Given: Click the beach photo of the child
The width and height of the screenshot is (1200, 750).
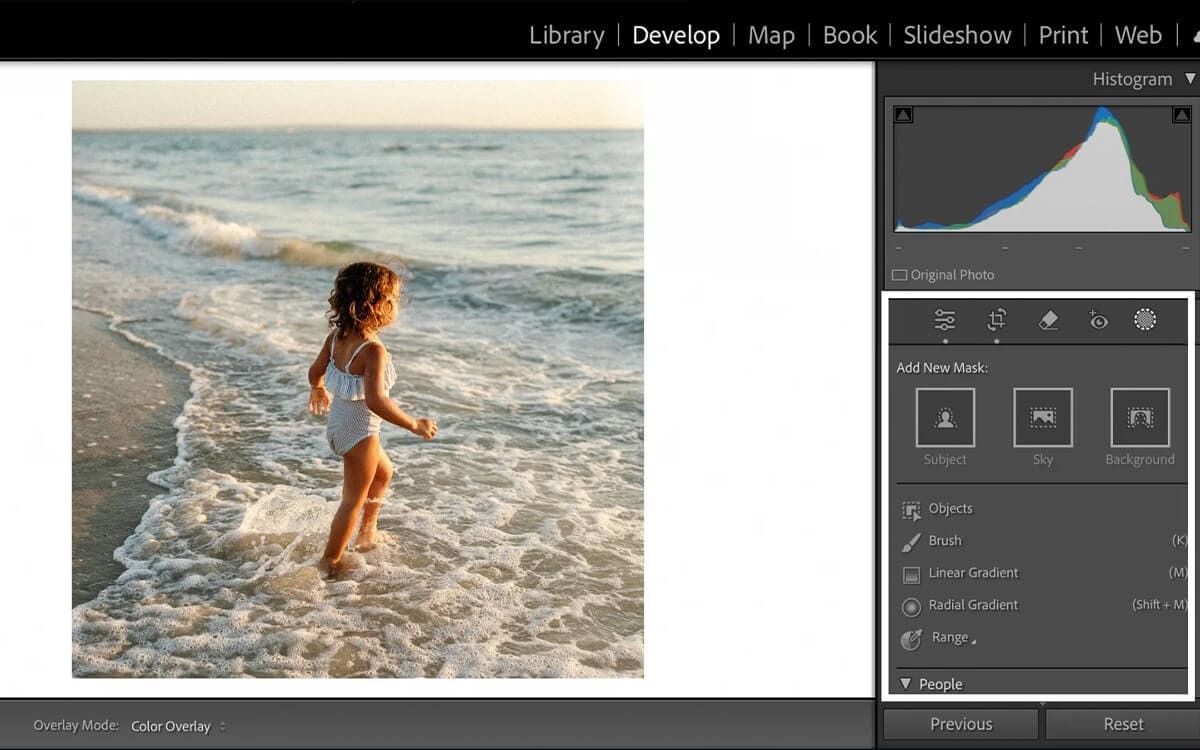Looking at the screenshot, I should (357, 379).
